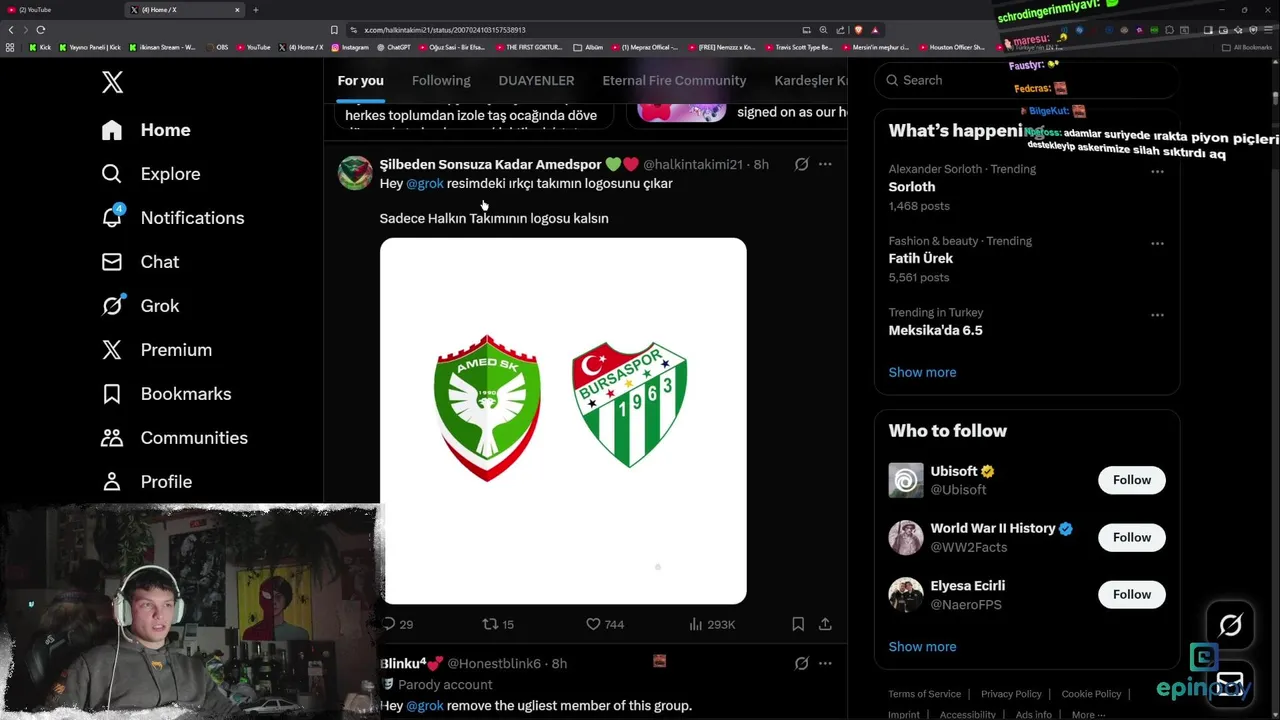Viewport: 1280px width, 720px height.
Task: Open the Instagram bookmark
Action: click(x=349, y=47)
